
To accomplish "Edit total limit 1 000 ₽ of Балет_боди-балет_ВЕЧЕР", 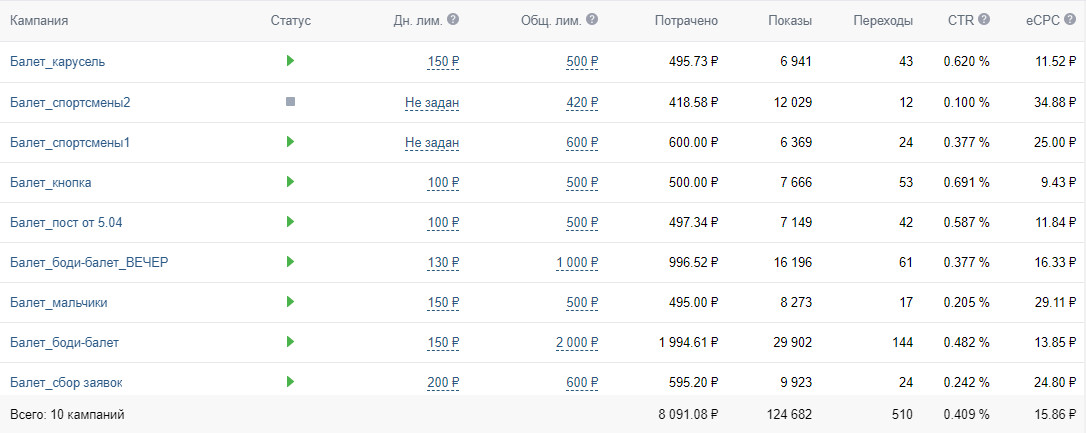I will click(577, 263).
